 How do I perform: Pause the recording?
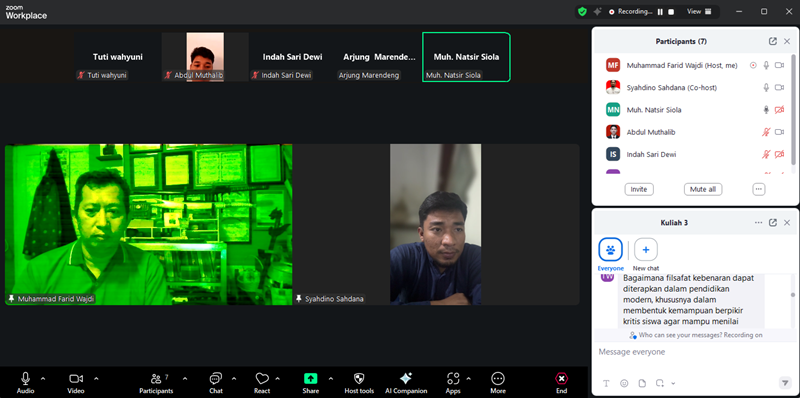click(660, 12)
